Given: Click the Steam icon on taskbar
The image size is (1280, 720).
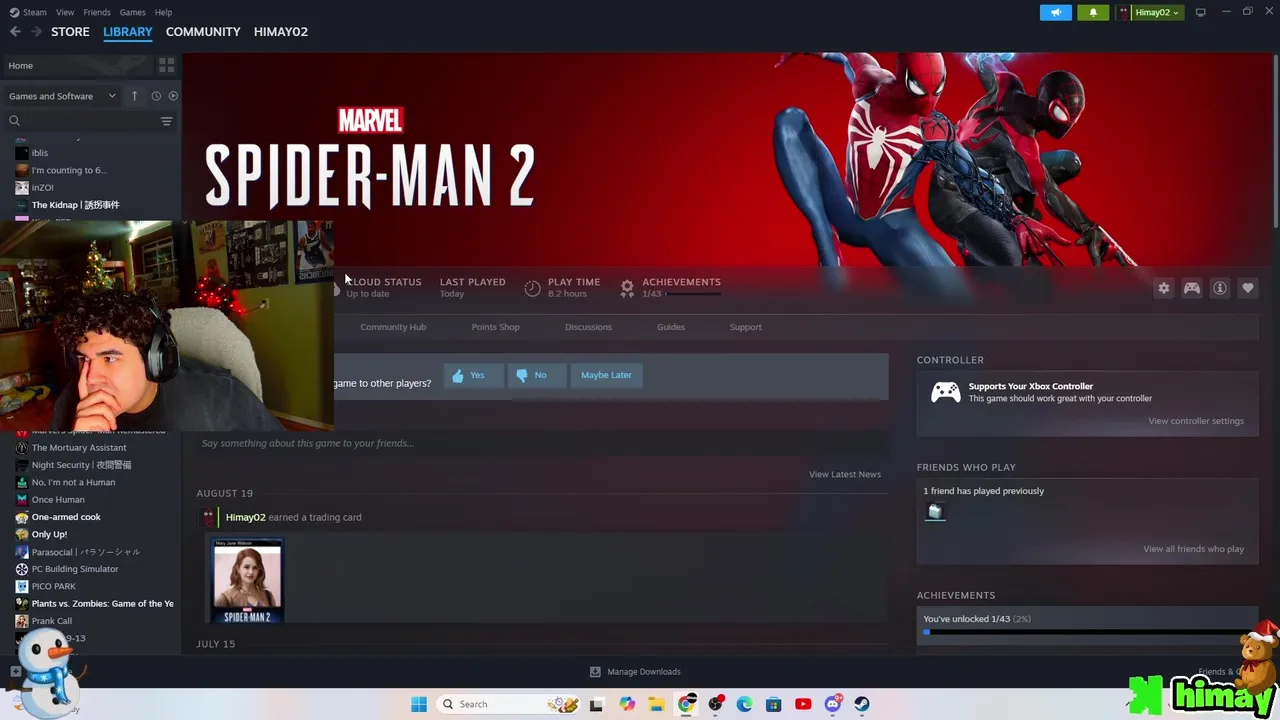Looking at the screenshot, I should click(862, 704).
